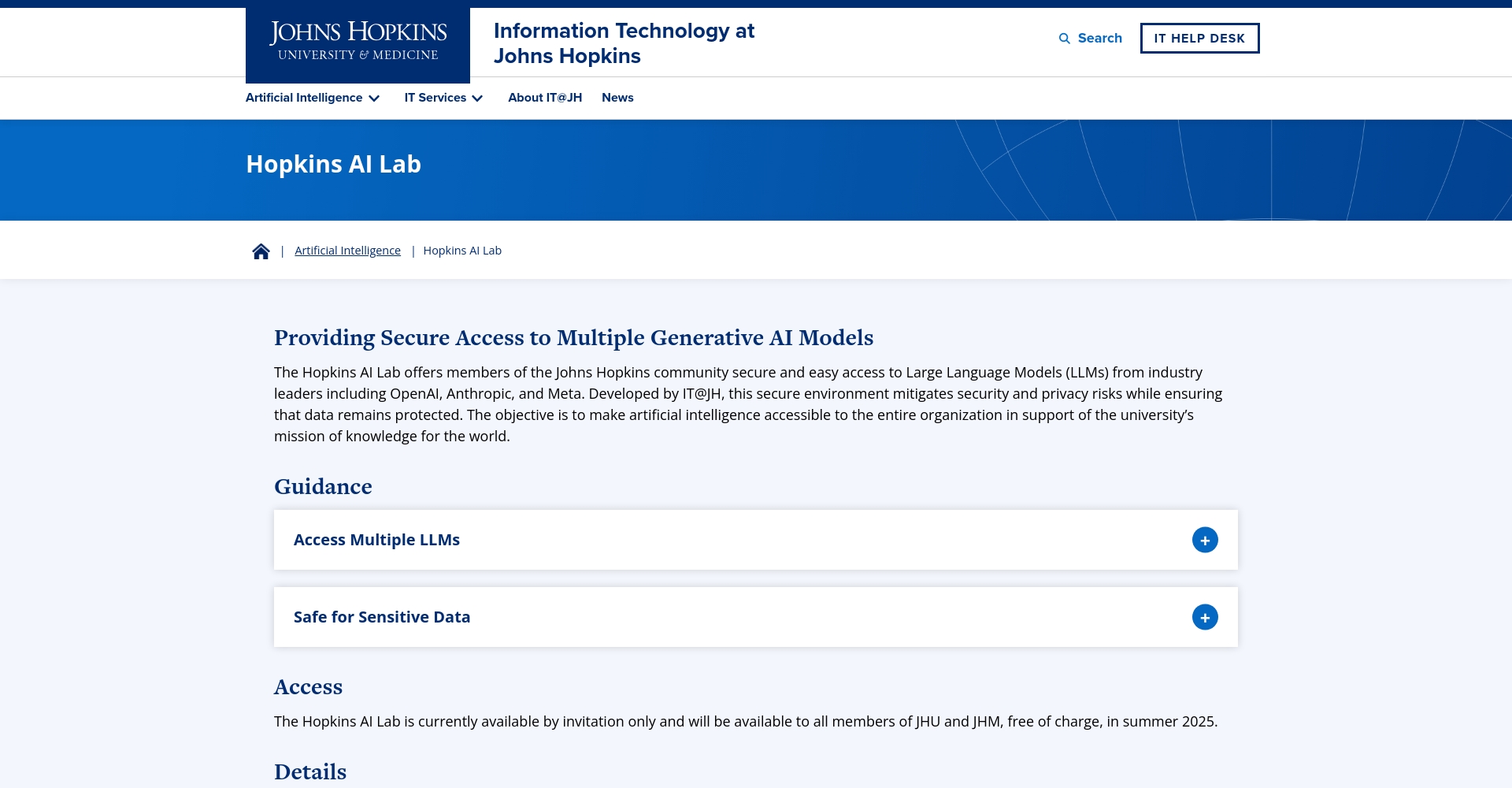Click the Hopkins AI Lab breadcrumb text
The height and width of the screenshot is (788, 1512).
(x=462, y=251)
